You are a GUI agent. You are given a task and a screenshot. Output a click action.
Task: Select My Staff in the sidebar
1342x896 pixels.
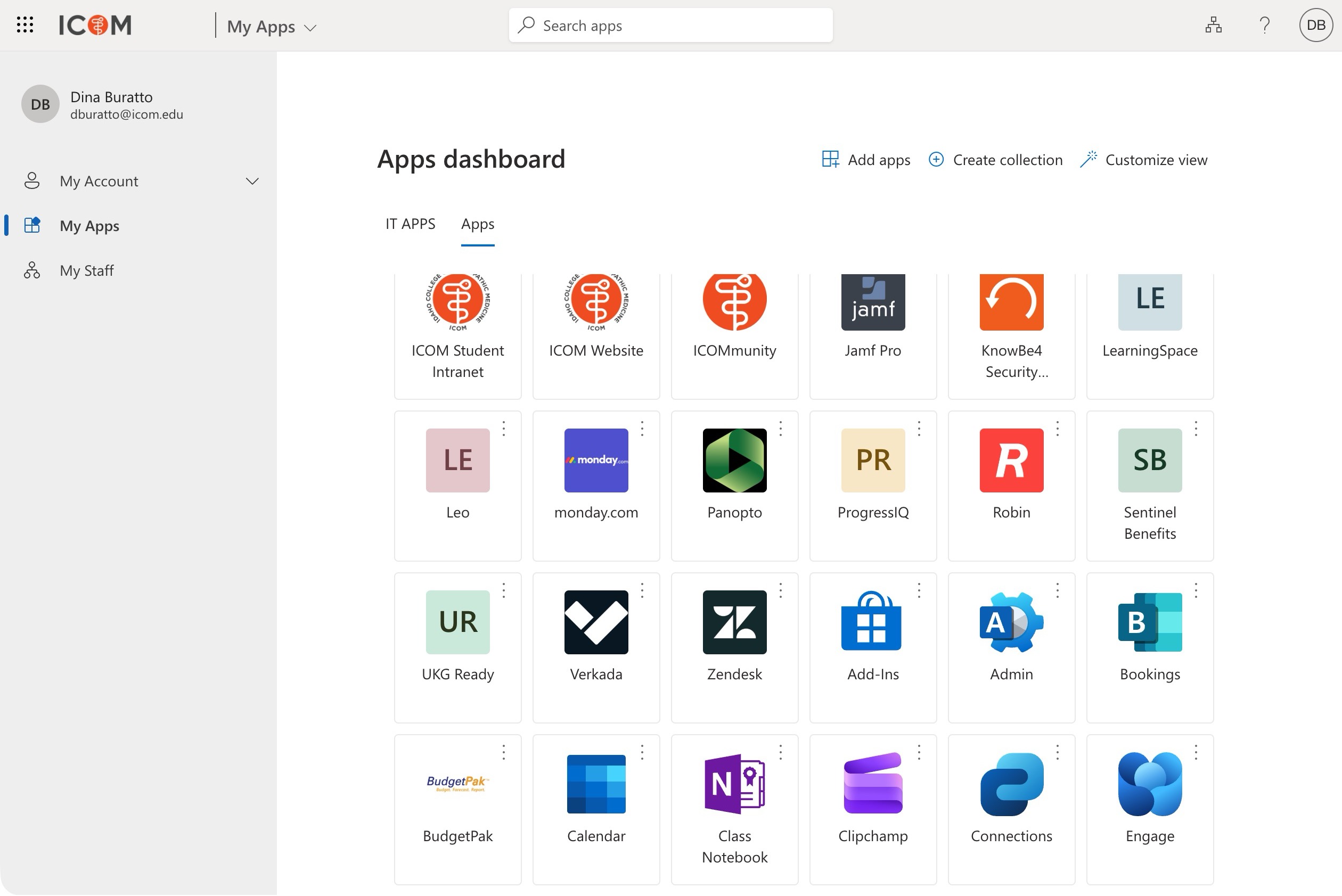tap(86, 271)
